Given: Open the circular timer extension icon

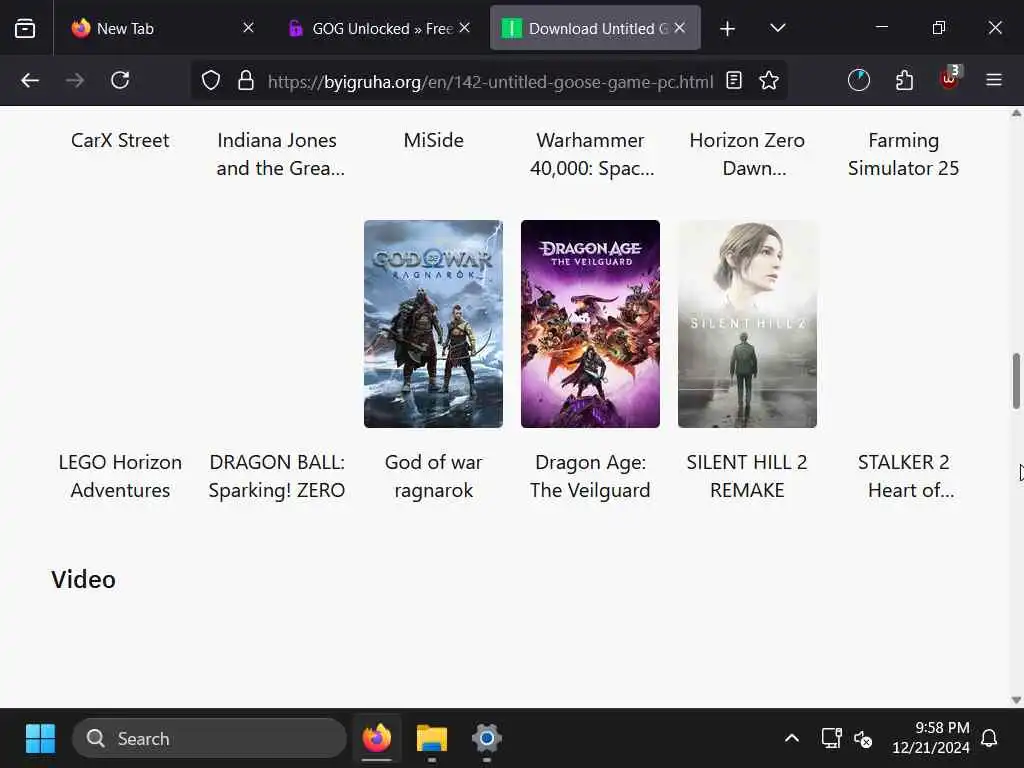Looking at the screenshot, I should (x=859, y=80).
